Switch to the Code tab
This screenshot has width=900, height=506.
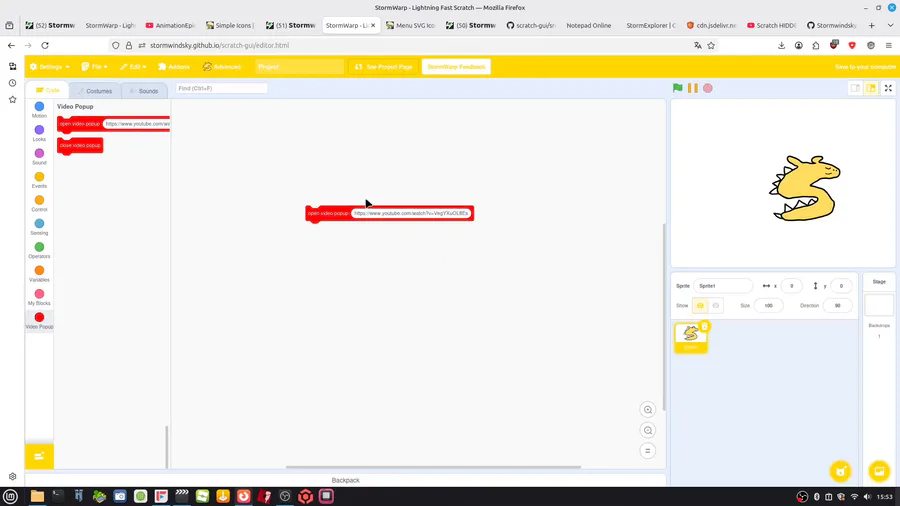point(47,90)
